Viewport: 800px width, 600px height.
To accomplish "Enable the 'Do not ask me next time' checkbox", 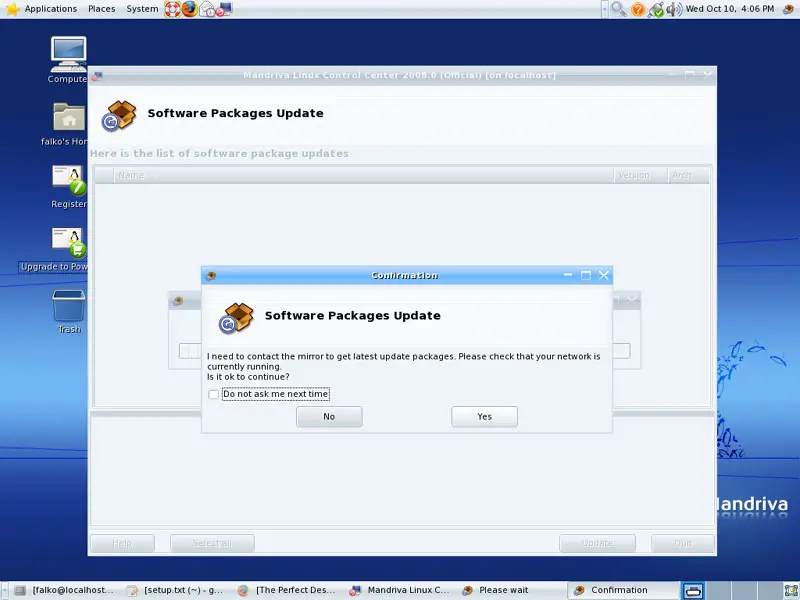I will click(x=214, y=394).
